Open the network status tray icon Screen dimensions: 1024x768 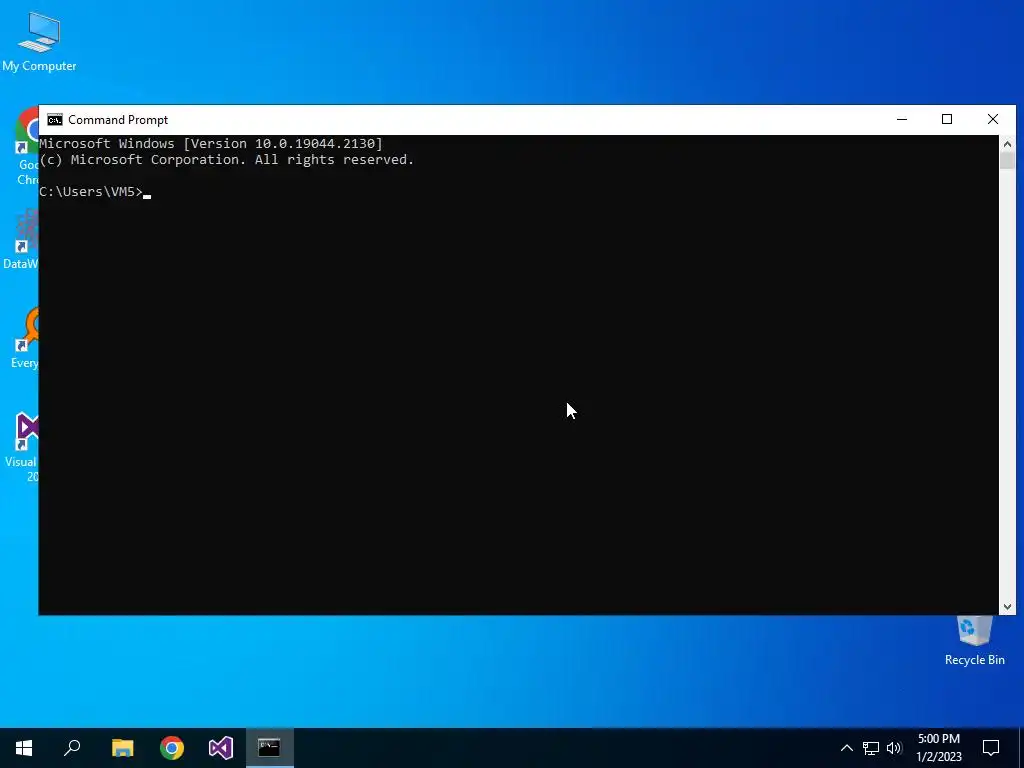tap(871, 748)
